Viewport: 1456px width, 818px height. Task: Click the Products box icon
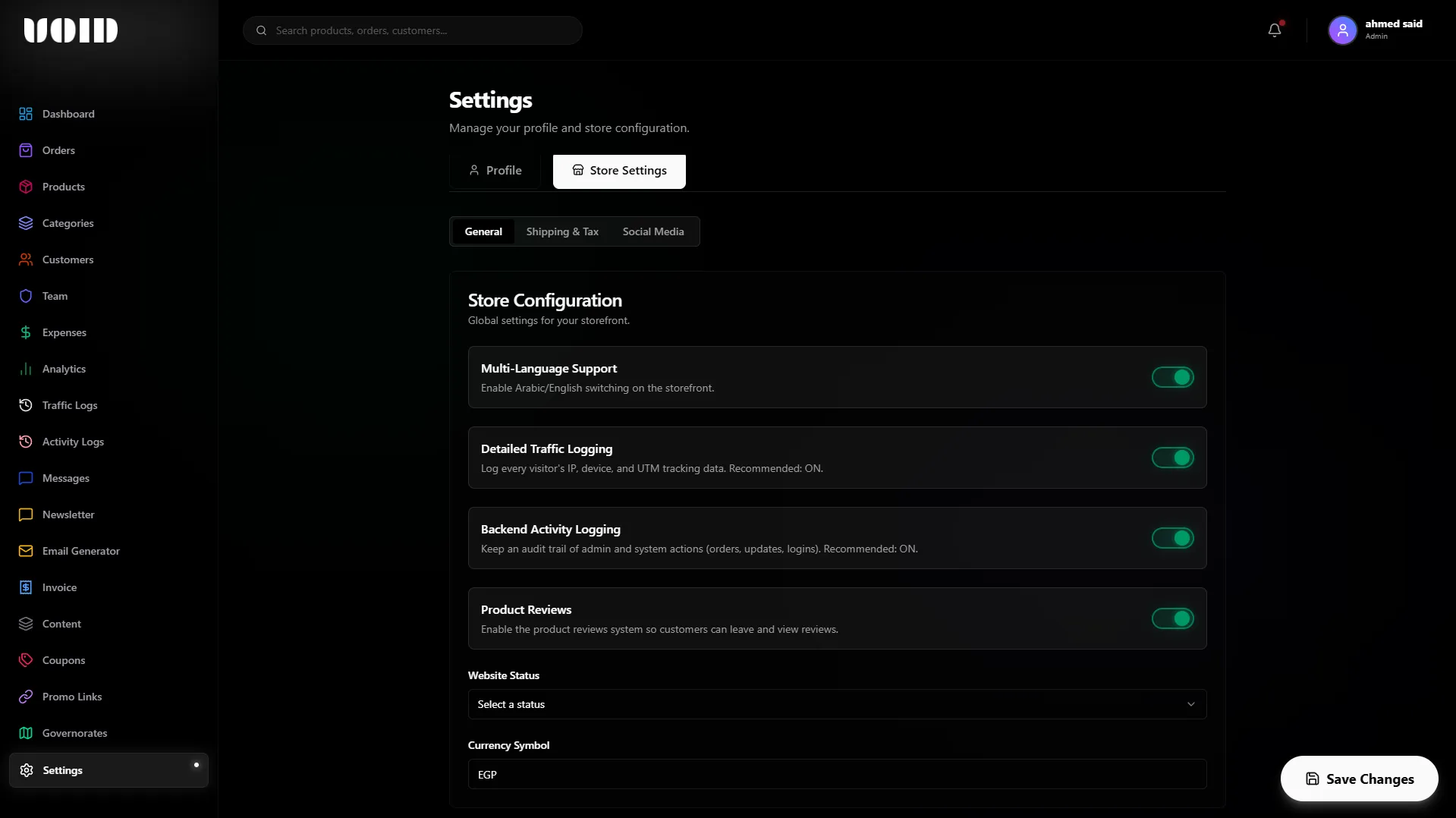[x=26, y=187]
